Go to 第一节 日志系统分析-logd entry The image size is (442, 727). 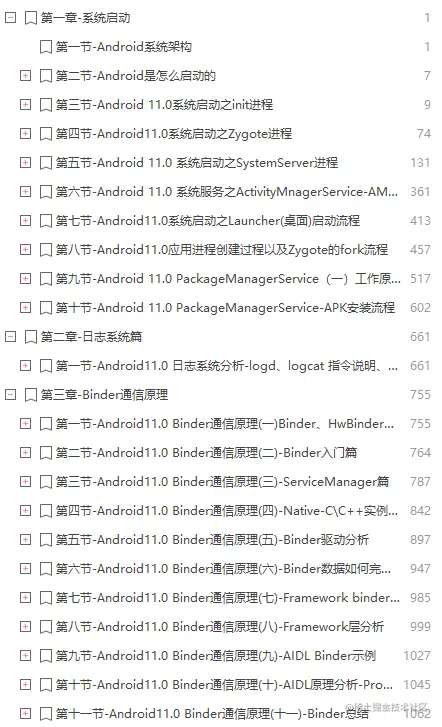[x=227, y=366]
